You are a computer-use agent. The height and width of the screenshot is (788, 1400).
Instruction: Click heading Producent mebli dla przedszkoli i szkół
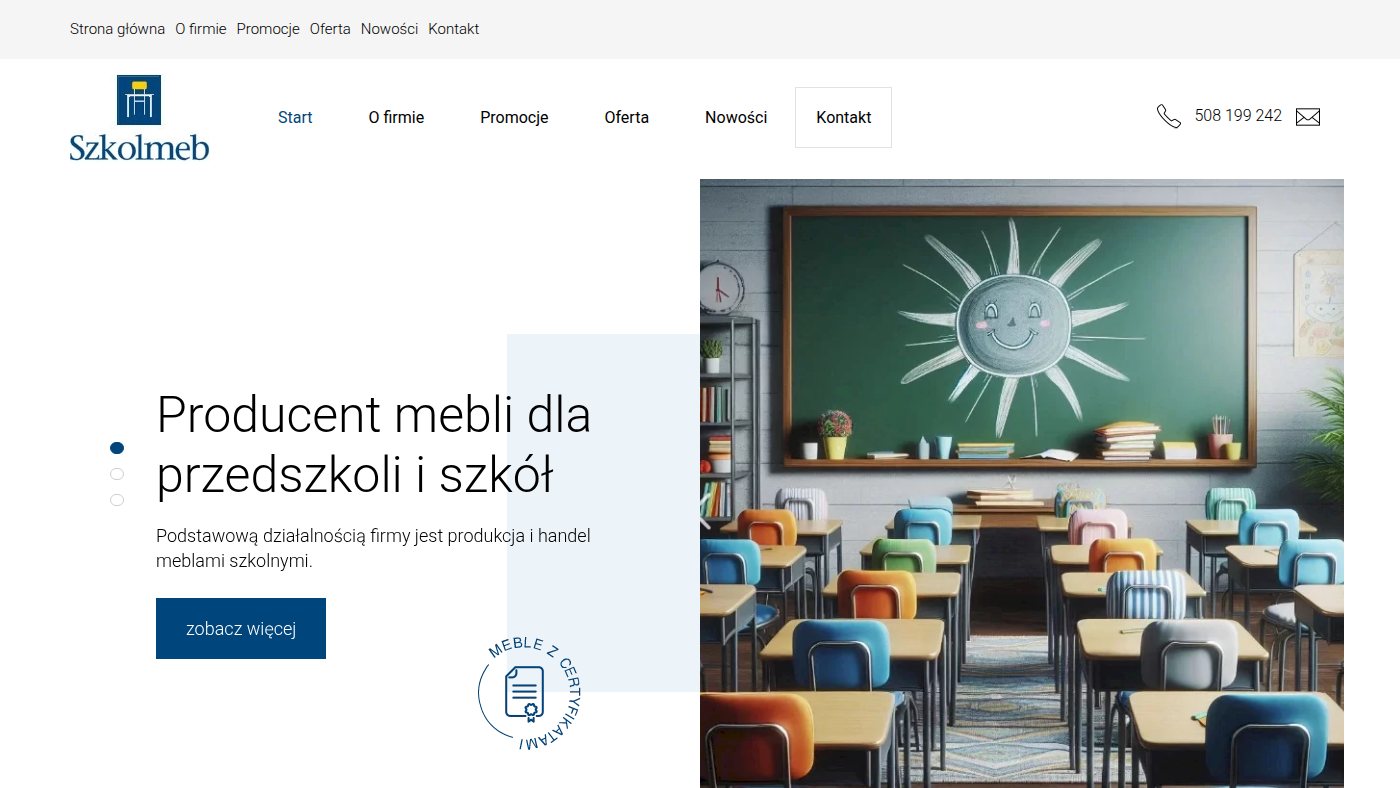[x=374, y=445]
